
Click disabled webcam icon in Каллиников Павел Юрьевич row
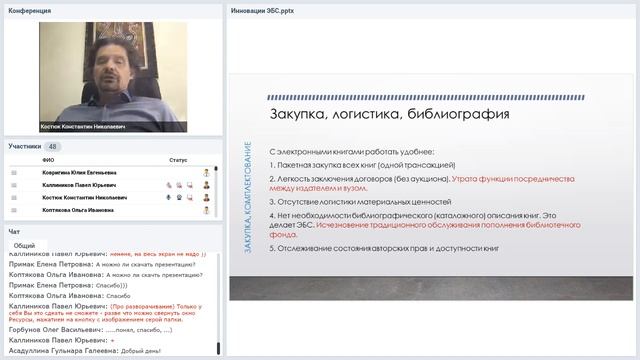click(x=179, y=185)
